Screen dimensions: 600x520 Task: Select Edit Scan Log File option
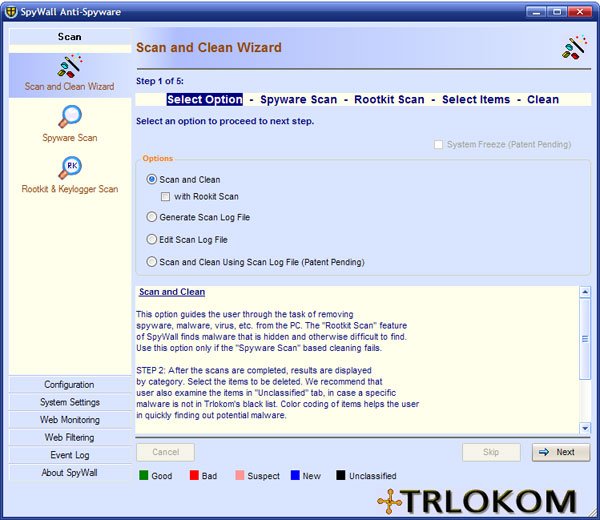(152, 240)
